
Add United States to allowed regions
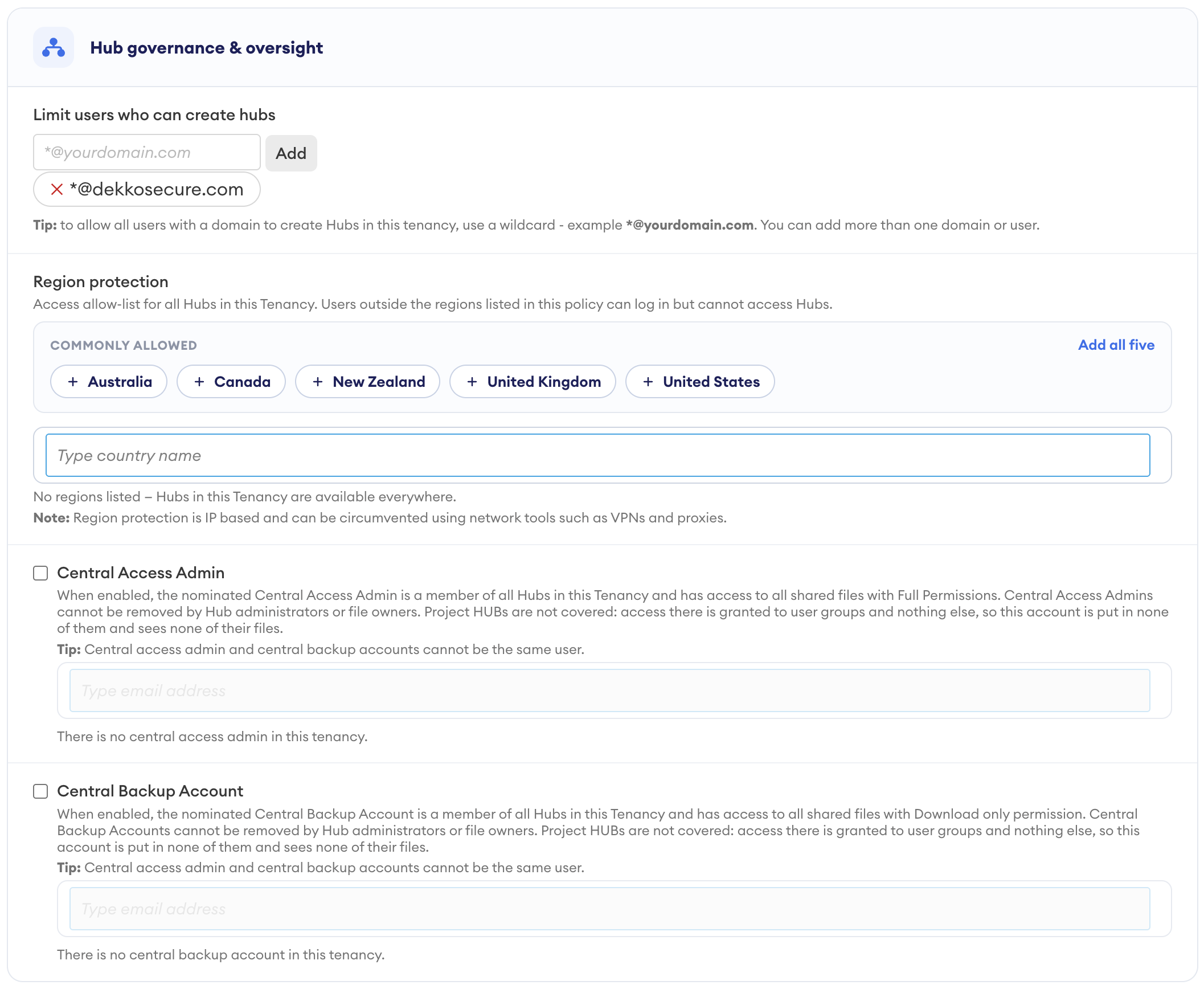700,382
